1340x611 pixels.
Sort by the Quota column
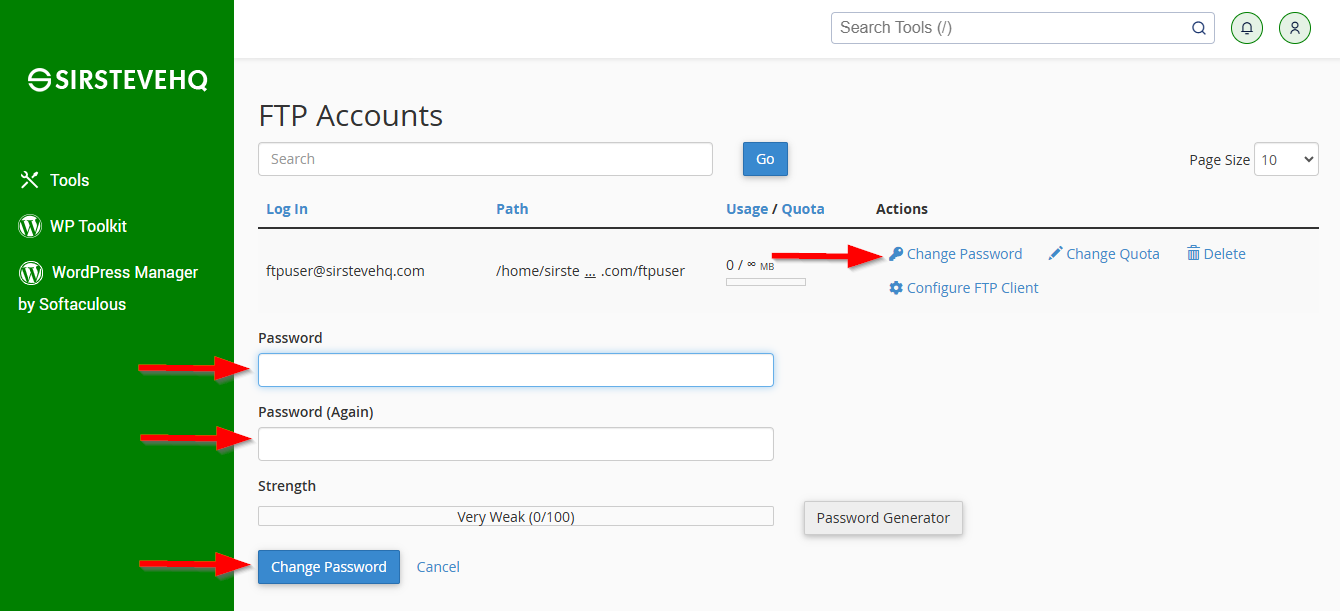[803, 209]
